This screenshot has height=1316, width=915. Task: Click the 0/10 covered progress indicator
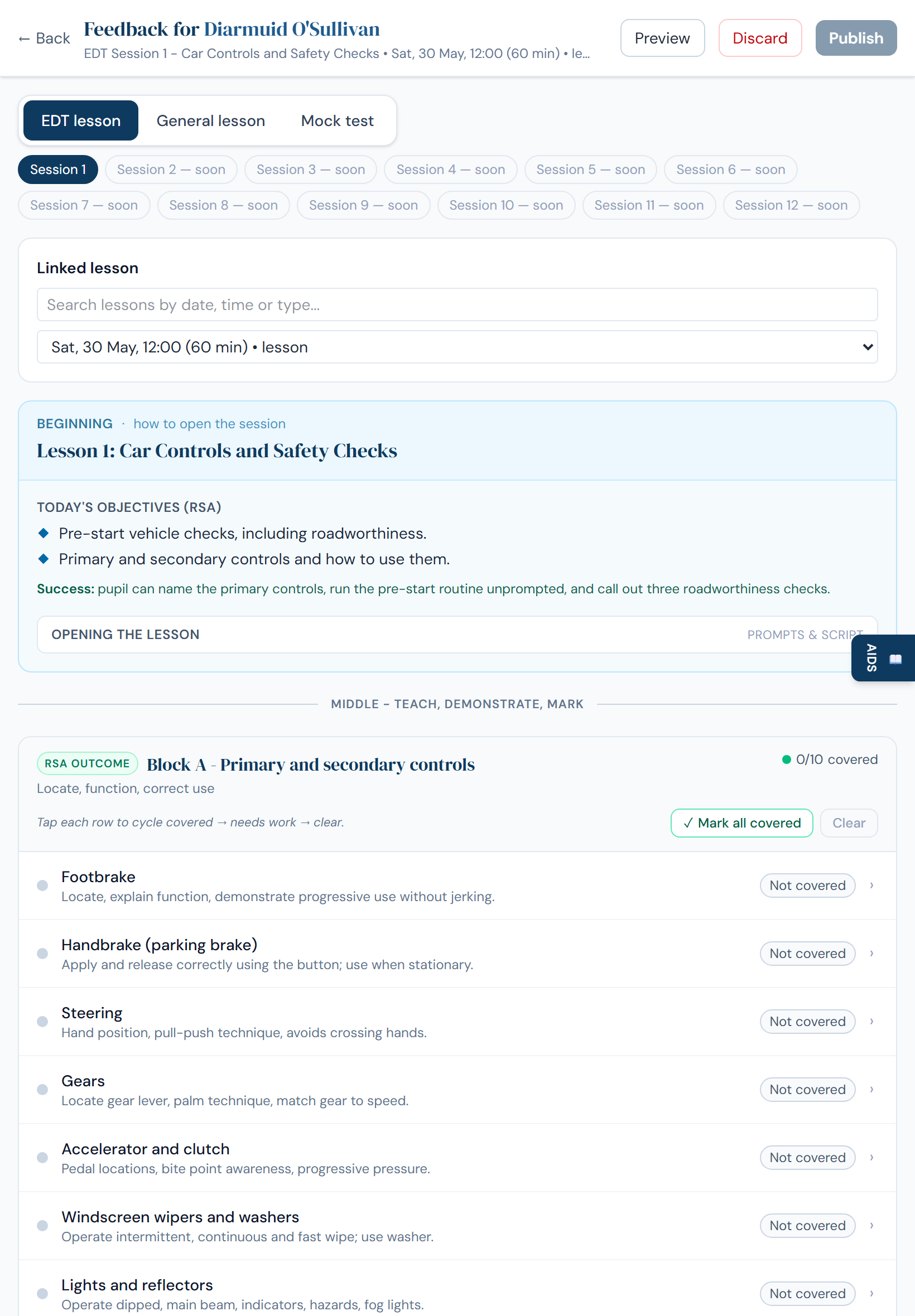830,759
